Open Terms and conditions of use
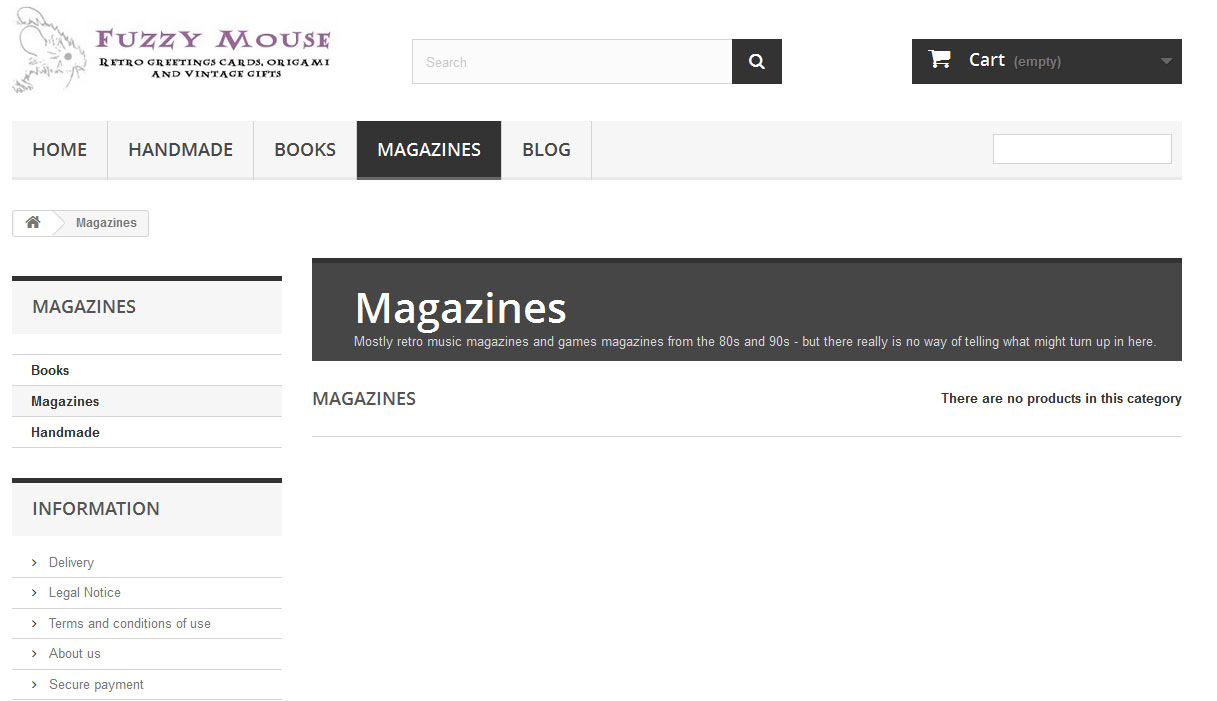This screenshot has width=1217, height=701. point(130,623)
